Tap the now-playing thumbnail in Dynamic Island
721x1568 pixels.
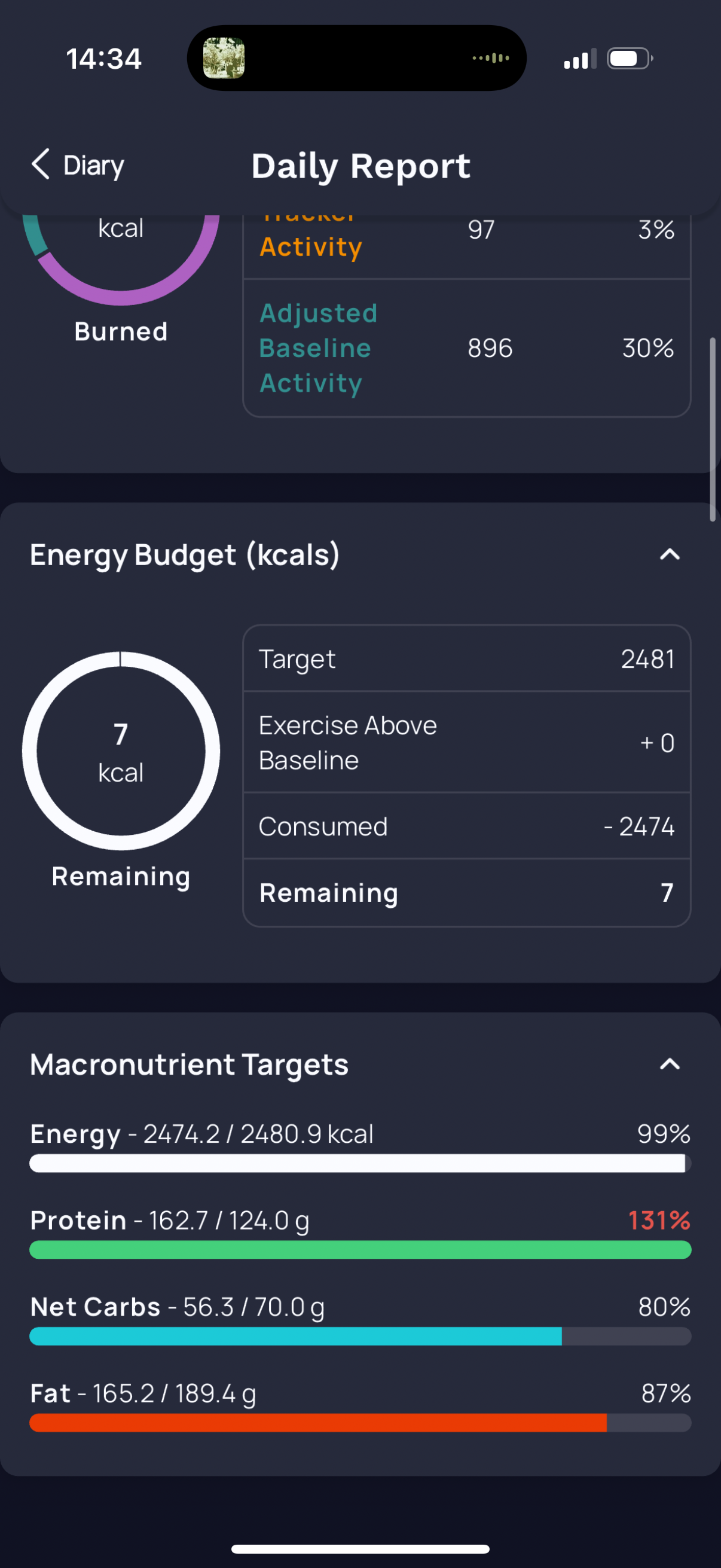tap(224, 59)
